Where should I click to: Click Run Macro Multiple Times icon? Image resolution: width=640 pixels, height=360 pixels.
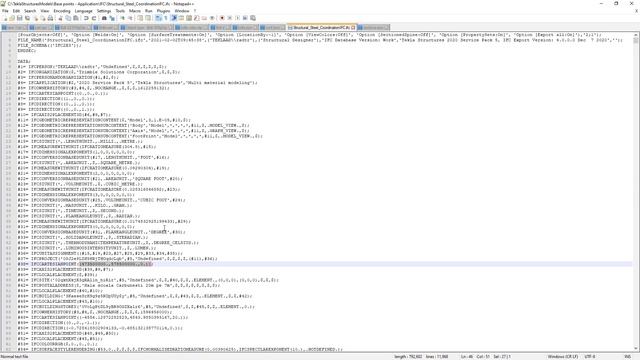point(245,18)
